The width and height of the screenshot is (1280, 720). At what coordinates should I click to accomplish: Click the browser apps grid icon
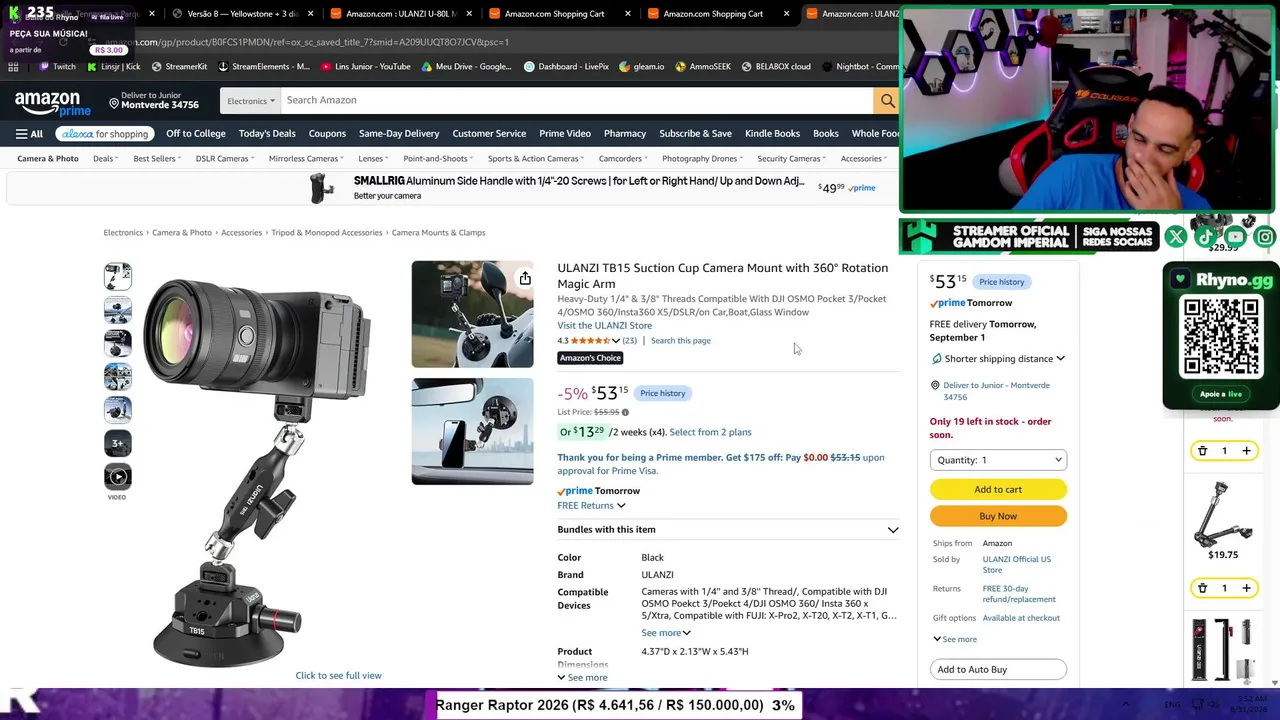coord(13,67)
